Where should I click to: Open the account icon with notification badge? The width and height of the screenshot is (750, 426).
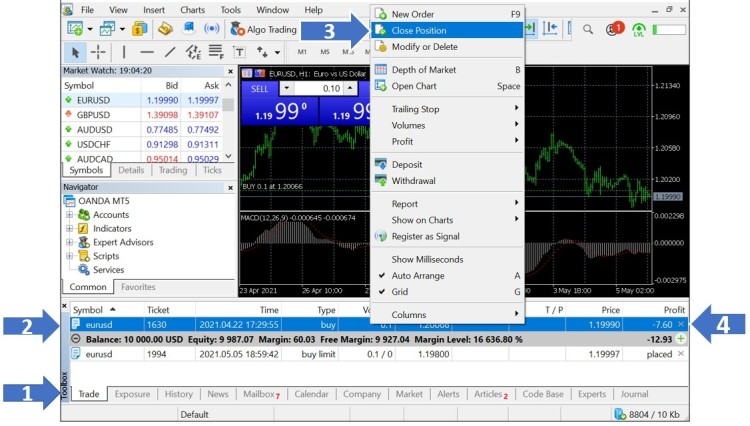613,30
